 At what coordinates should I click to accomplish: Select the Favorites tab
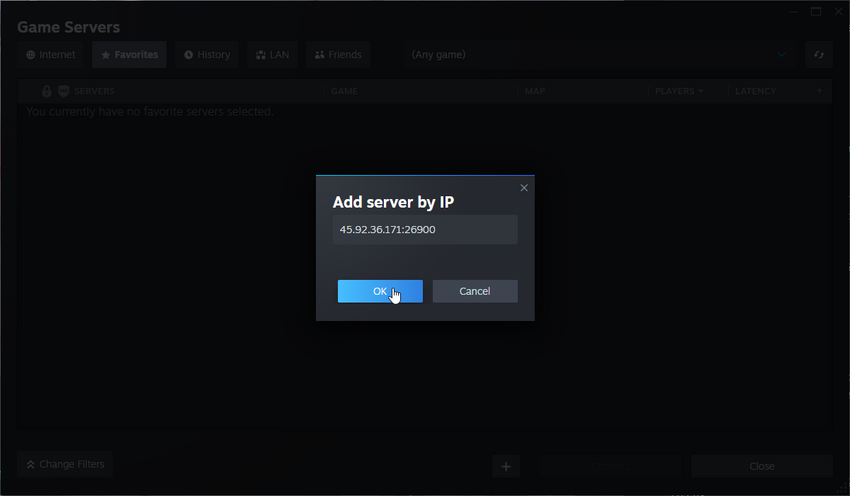pyautogui.click(x=129, y=55)
